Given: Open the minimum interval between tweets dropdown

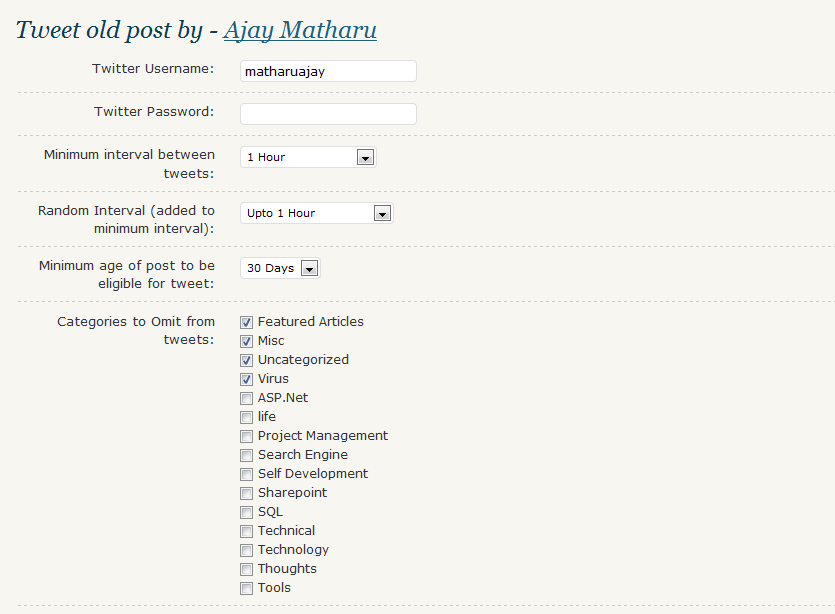Looking at the screenshot, I should (x=308, y=157).
